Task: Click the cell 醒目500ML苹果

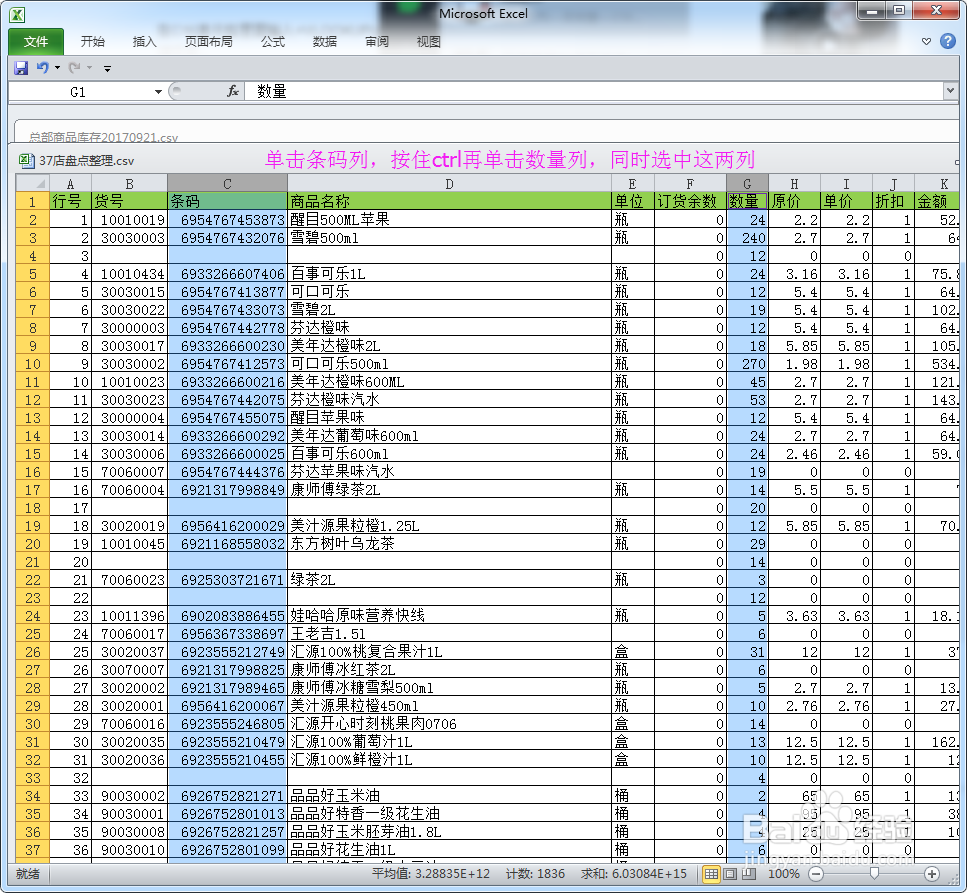Action: 449,220
